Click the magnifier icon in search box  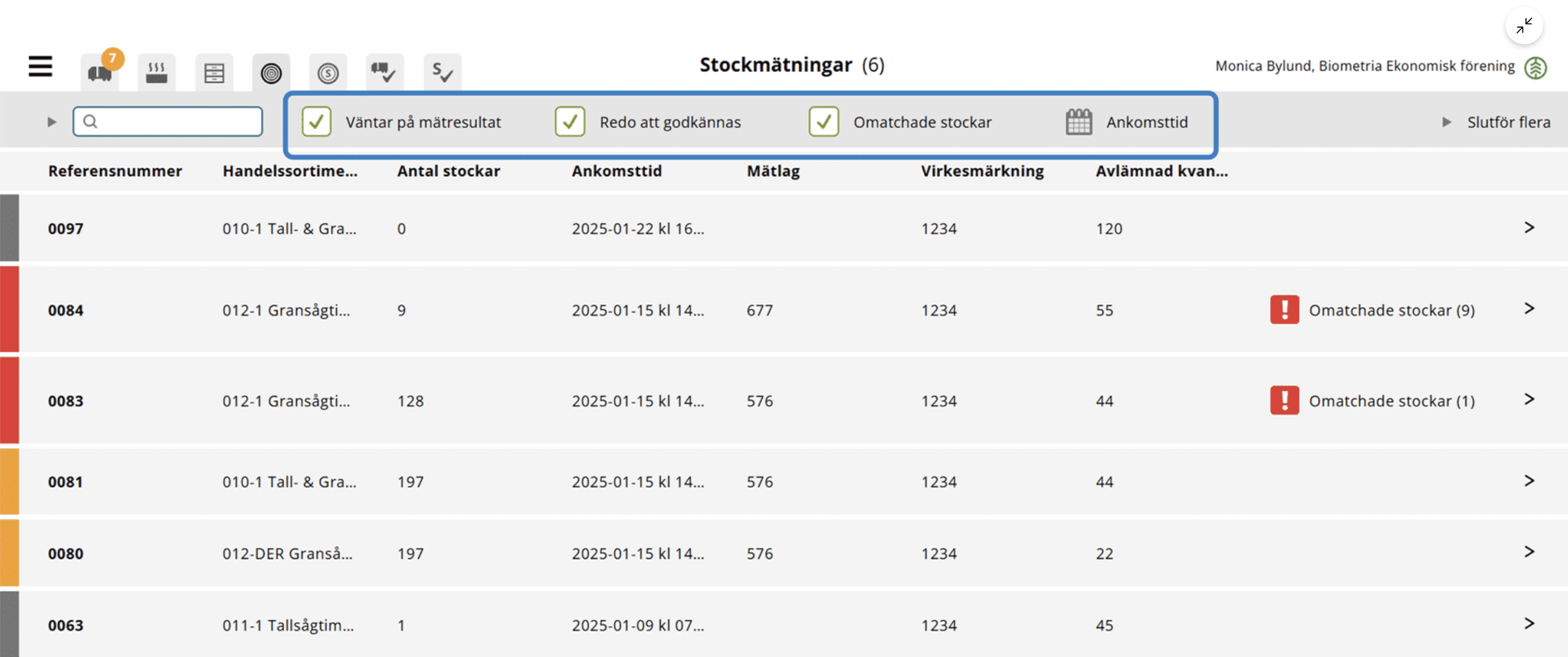pos(90,121)
